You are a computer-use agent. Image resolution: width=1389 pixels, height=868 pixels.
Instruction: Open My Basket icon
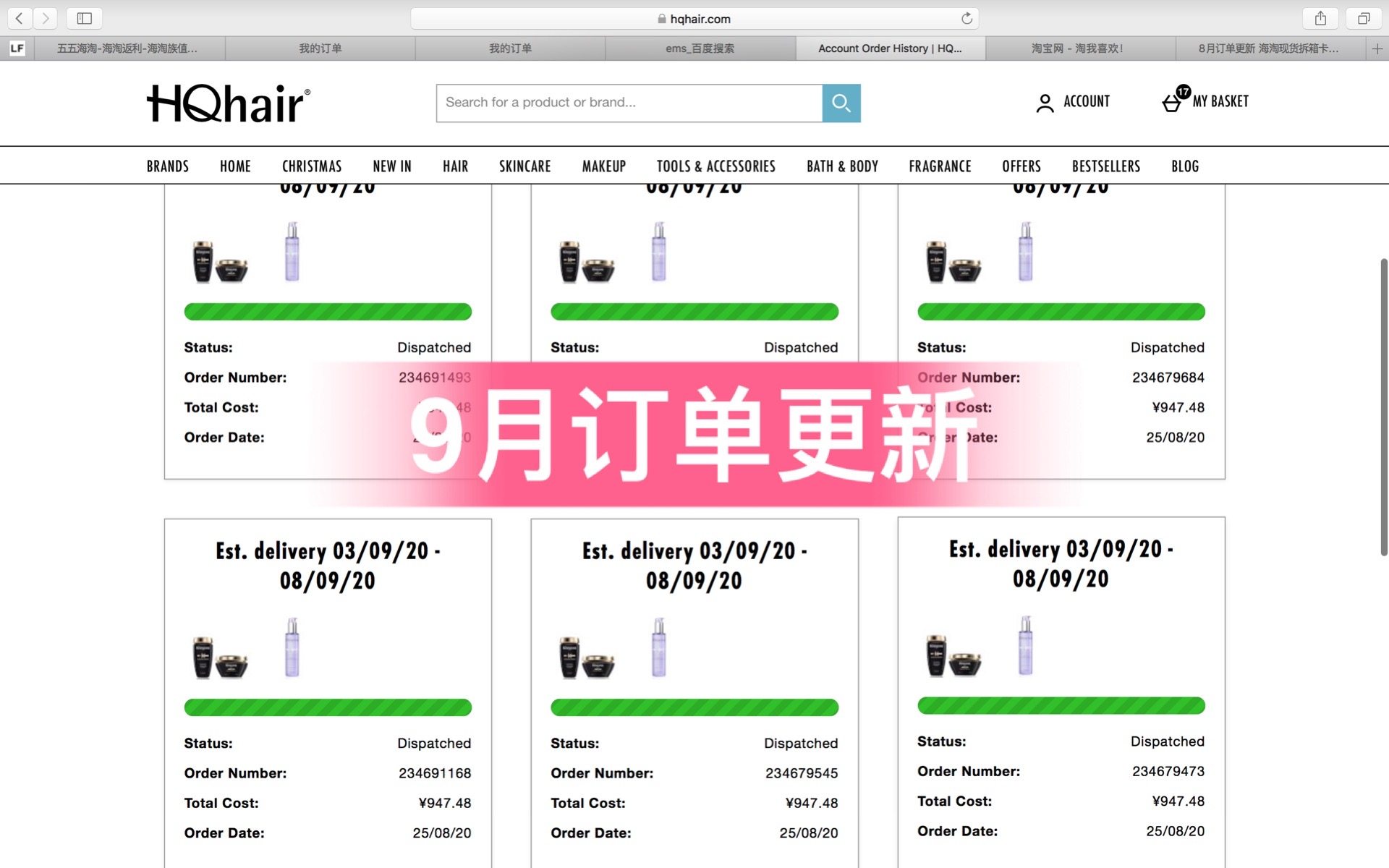(x=1172, y=102)
